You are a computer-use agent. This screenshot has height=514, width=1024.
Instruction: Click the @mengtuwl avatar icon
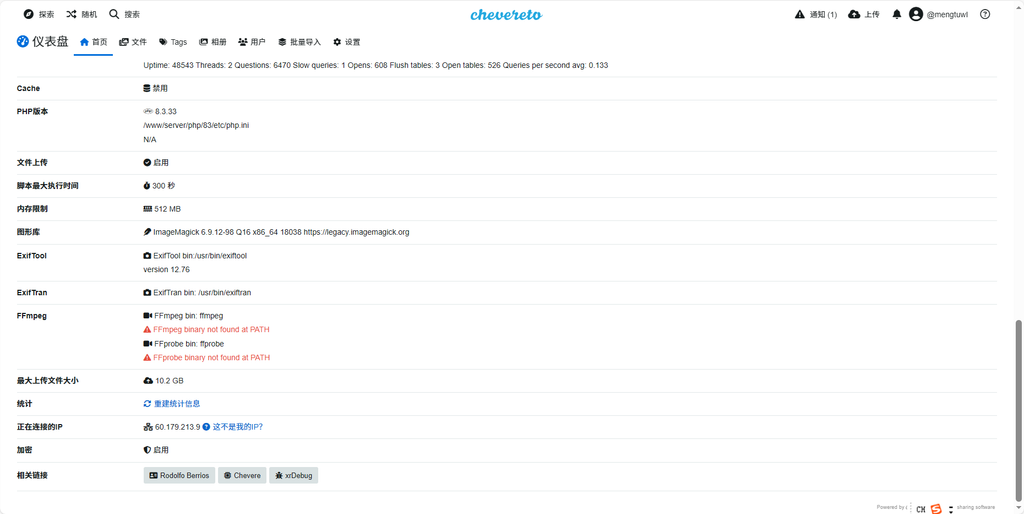pyautogui.click(x=916, y=14)
